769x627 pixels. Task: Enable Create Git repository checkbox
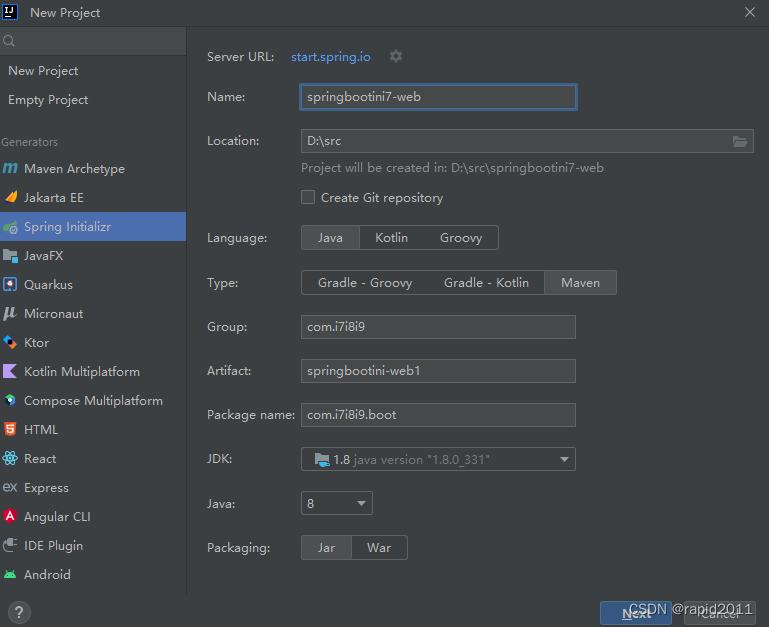pos(308,197)
